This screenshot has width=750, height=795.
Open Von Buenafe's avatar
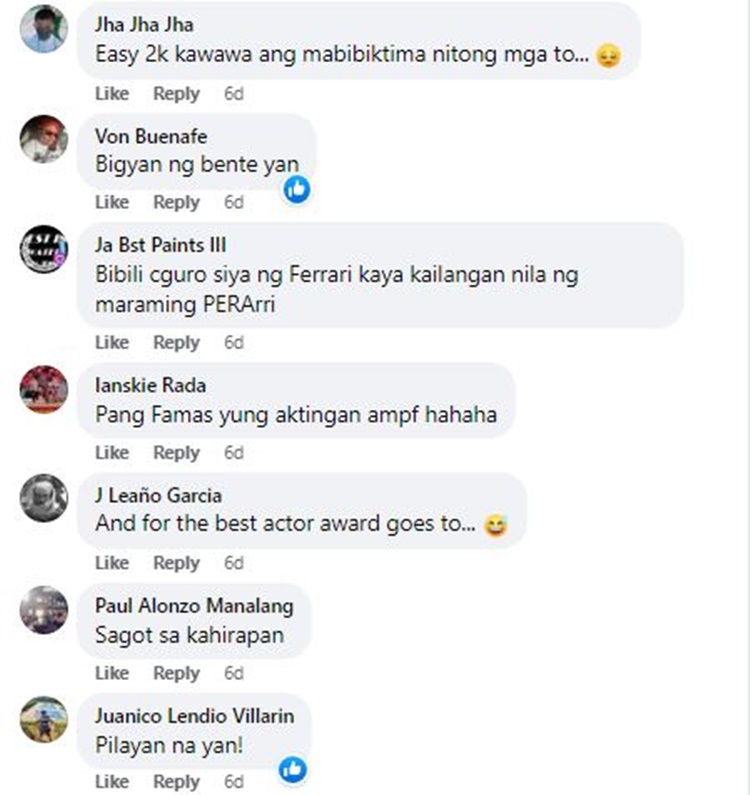[x=44, y=139]
